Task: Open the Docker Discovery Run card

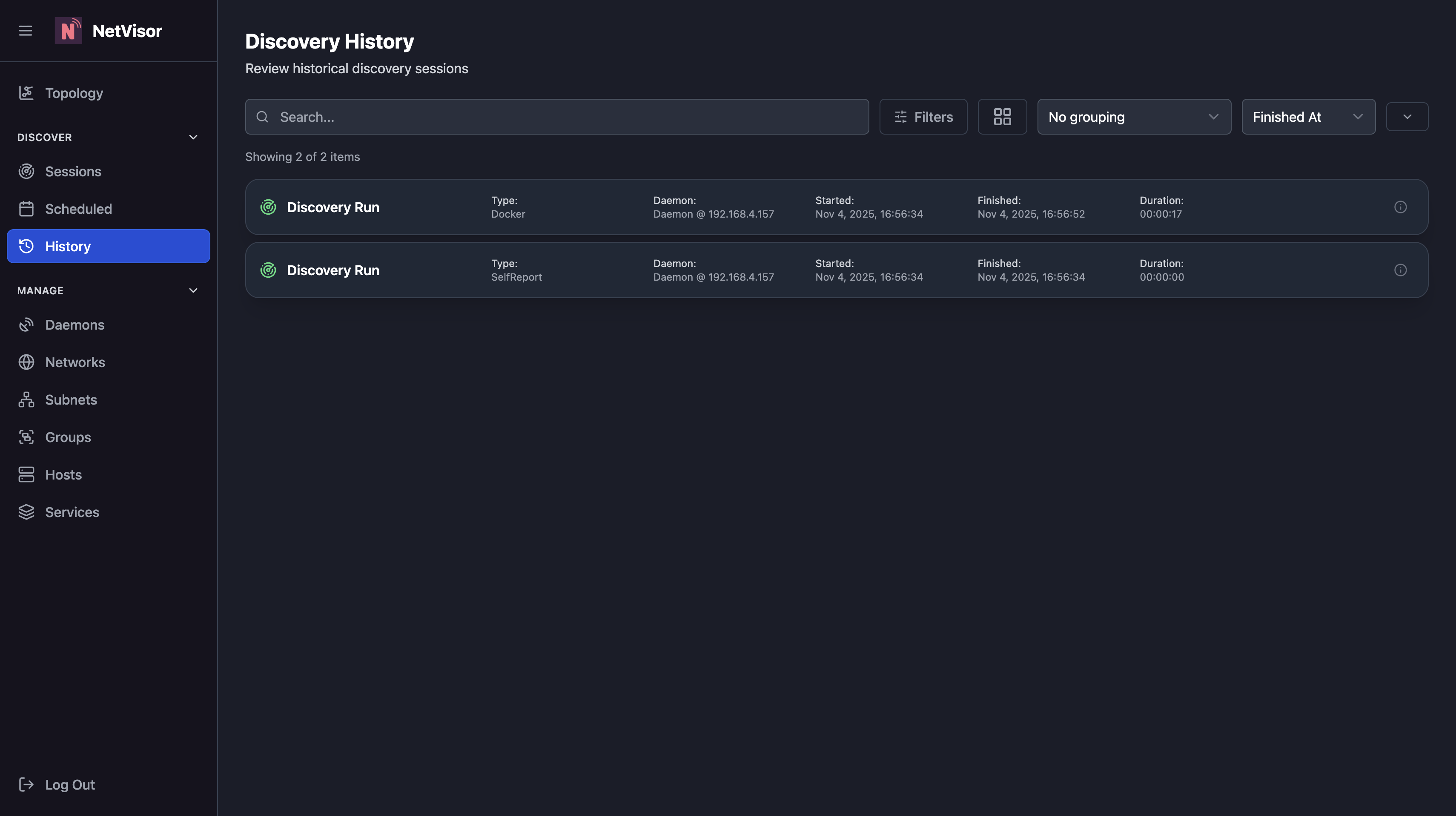Action: tap(837, 207)
